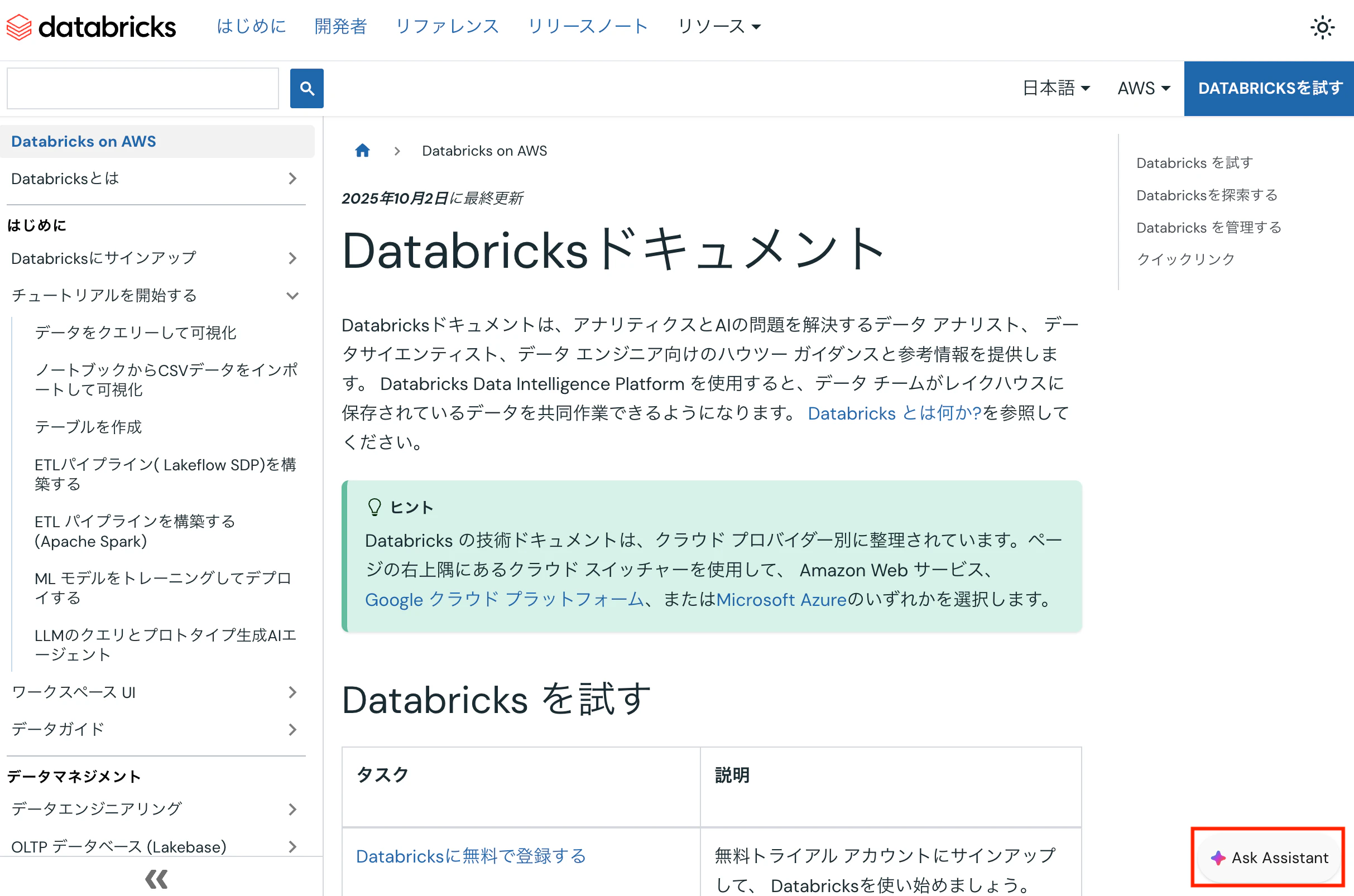Expand the Databricksにサインアップ sidebar chevron

coord(292,258)
